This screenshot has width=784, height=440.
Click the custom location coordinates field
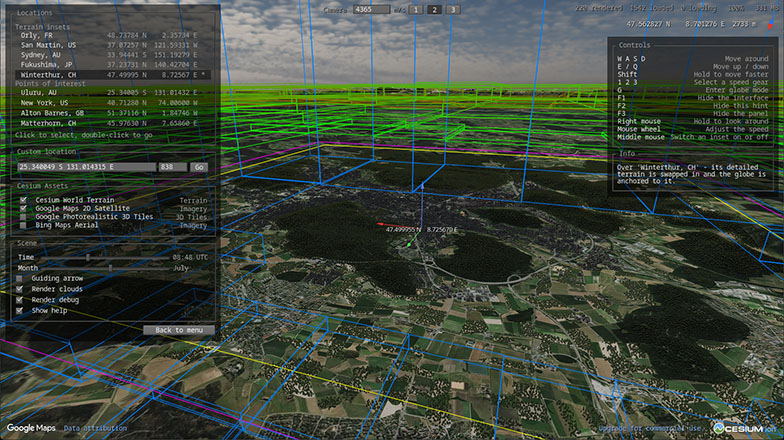tap(86, 167)
